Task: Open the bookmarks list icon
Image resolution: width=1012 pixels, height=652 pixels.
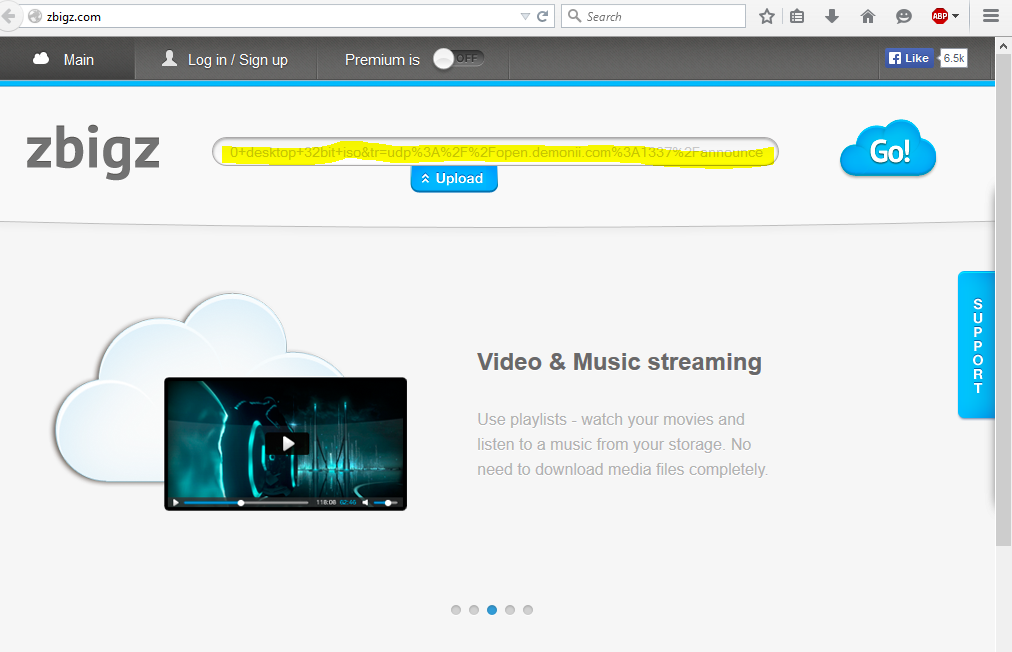Action: click(797, 16)
